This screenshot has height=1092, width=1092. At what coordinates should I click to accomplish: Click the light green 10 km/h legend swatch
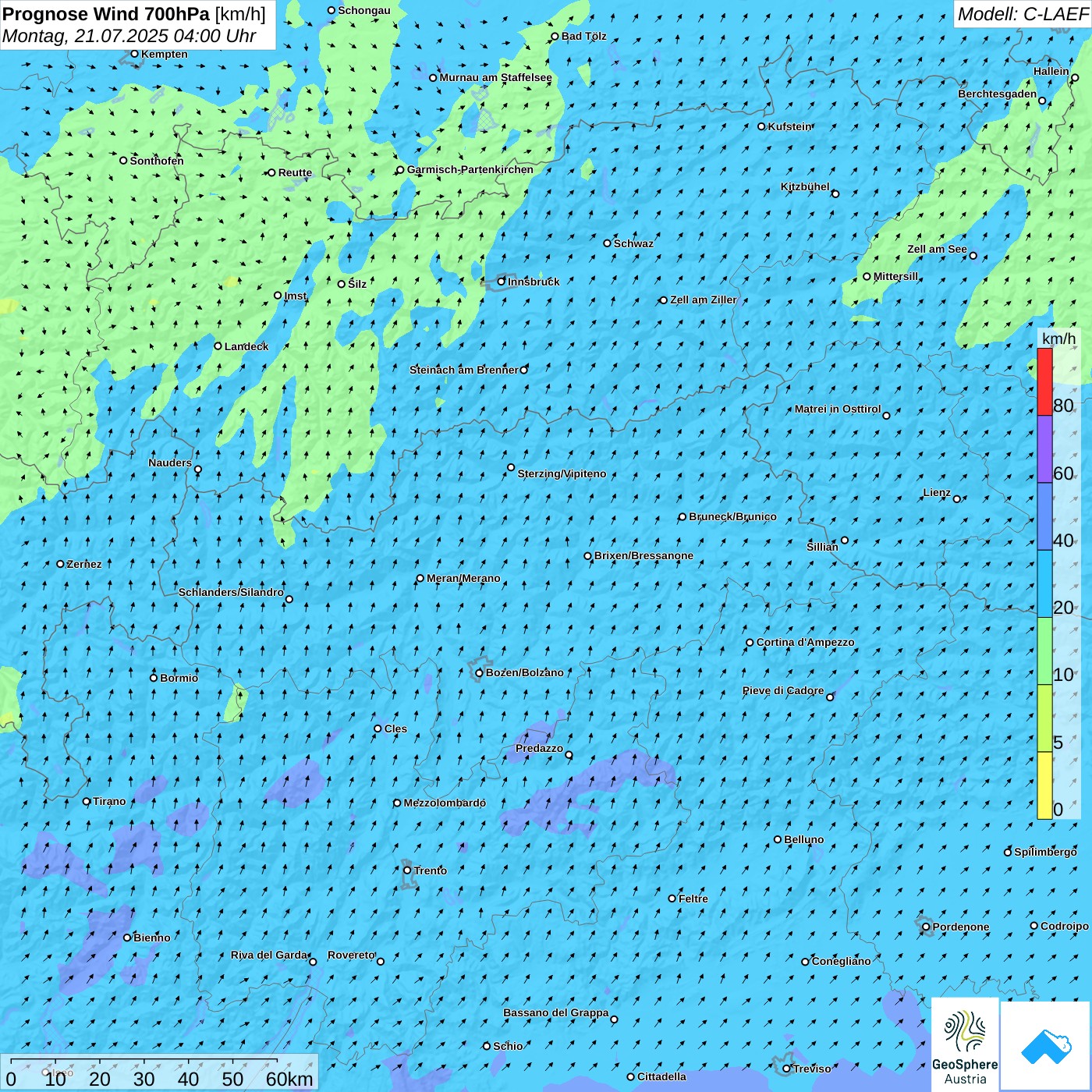click(1044, 651)
